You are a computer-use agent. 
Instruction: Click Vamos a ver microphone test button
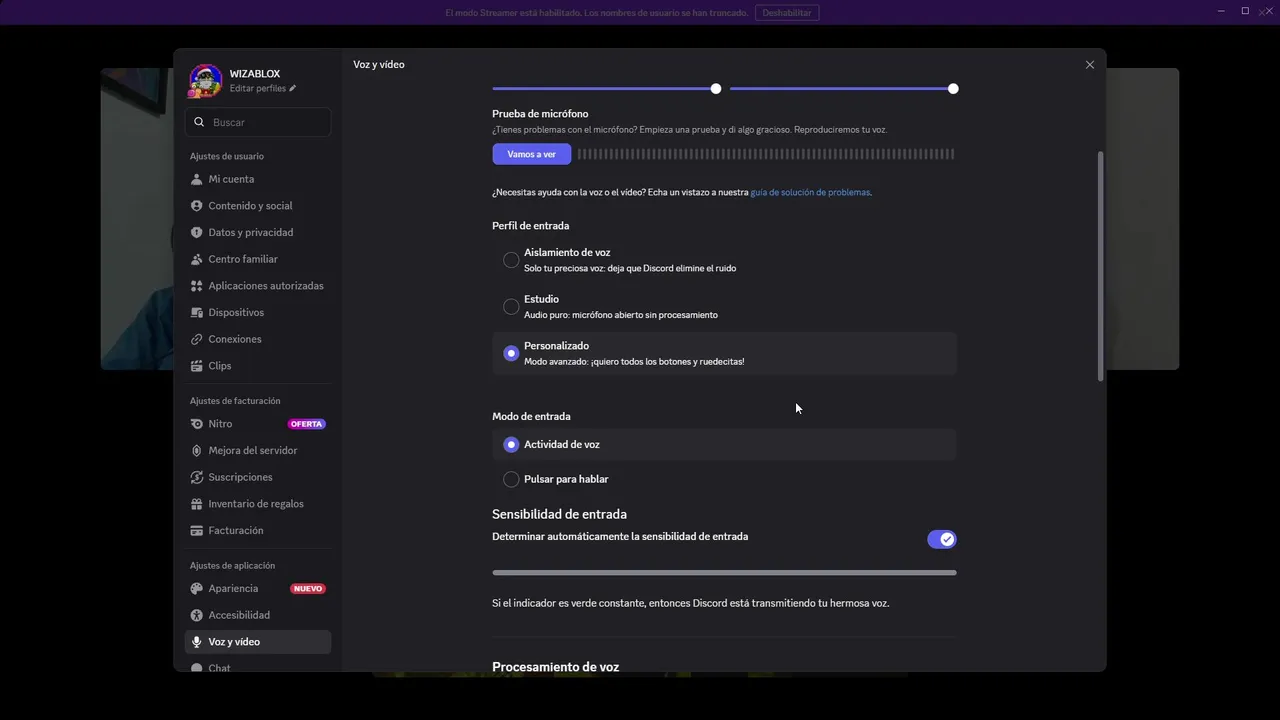(x=531, y=154)
